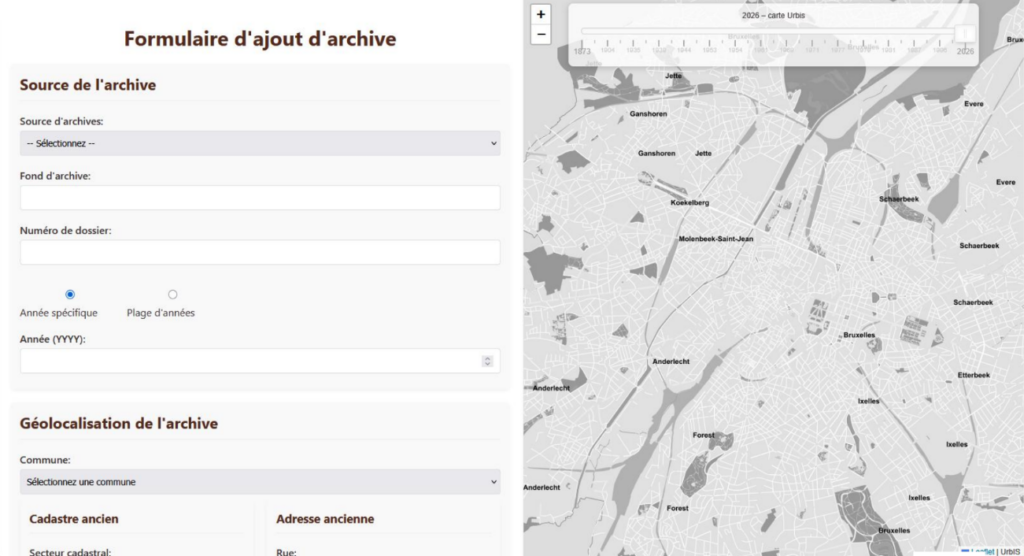Click the Koekelberg label on the map
This screenshot has height=556, width=1024.
coord(689,203)
